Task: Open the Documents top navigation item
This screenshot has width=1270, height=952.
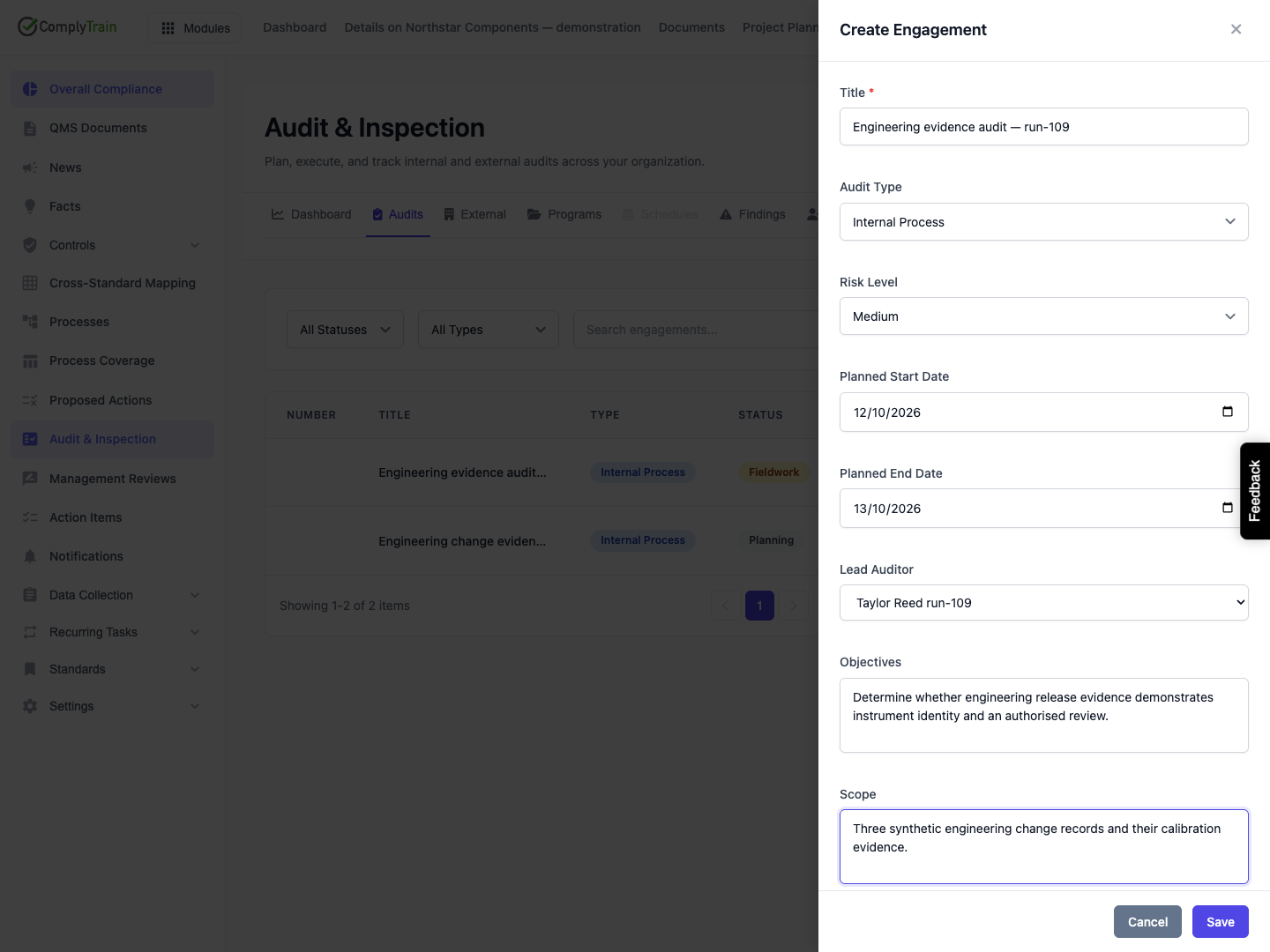Action: (691, 27)
